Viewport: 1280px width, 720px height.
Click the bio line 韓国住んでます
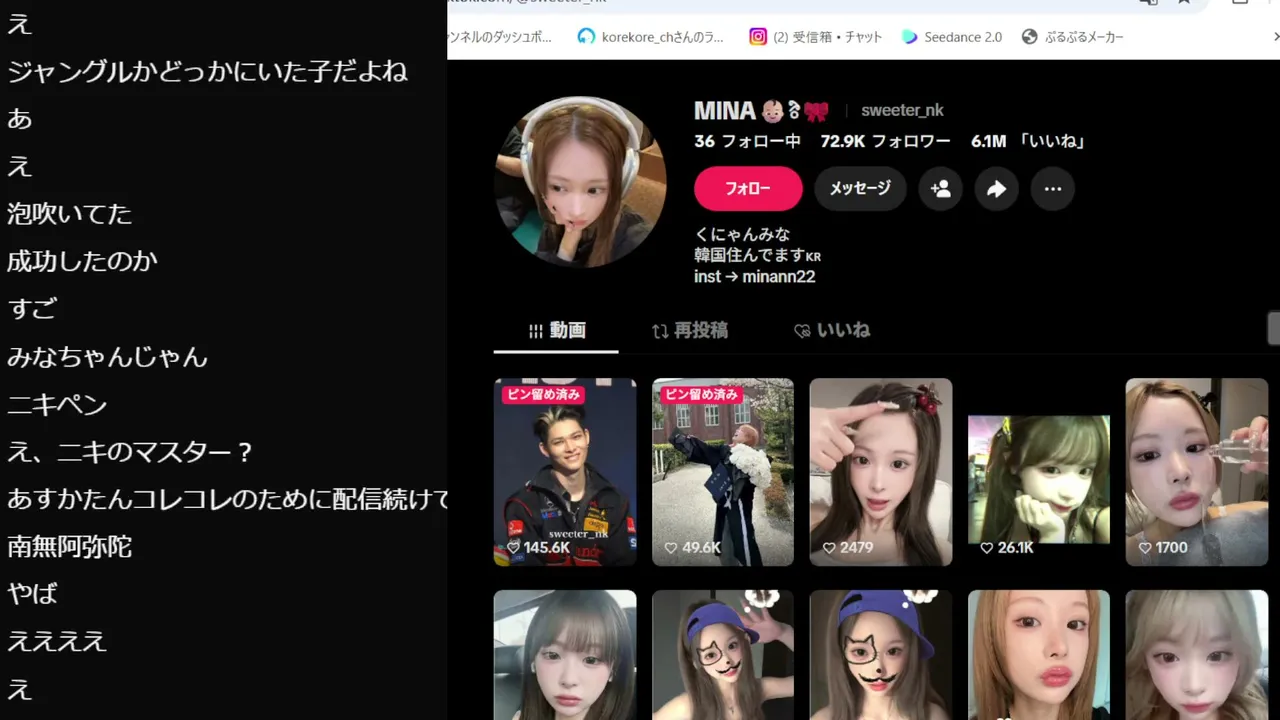point(757,256)
